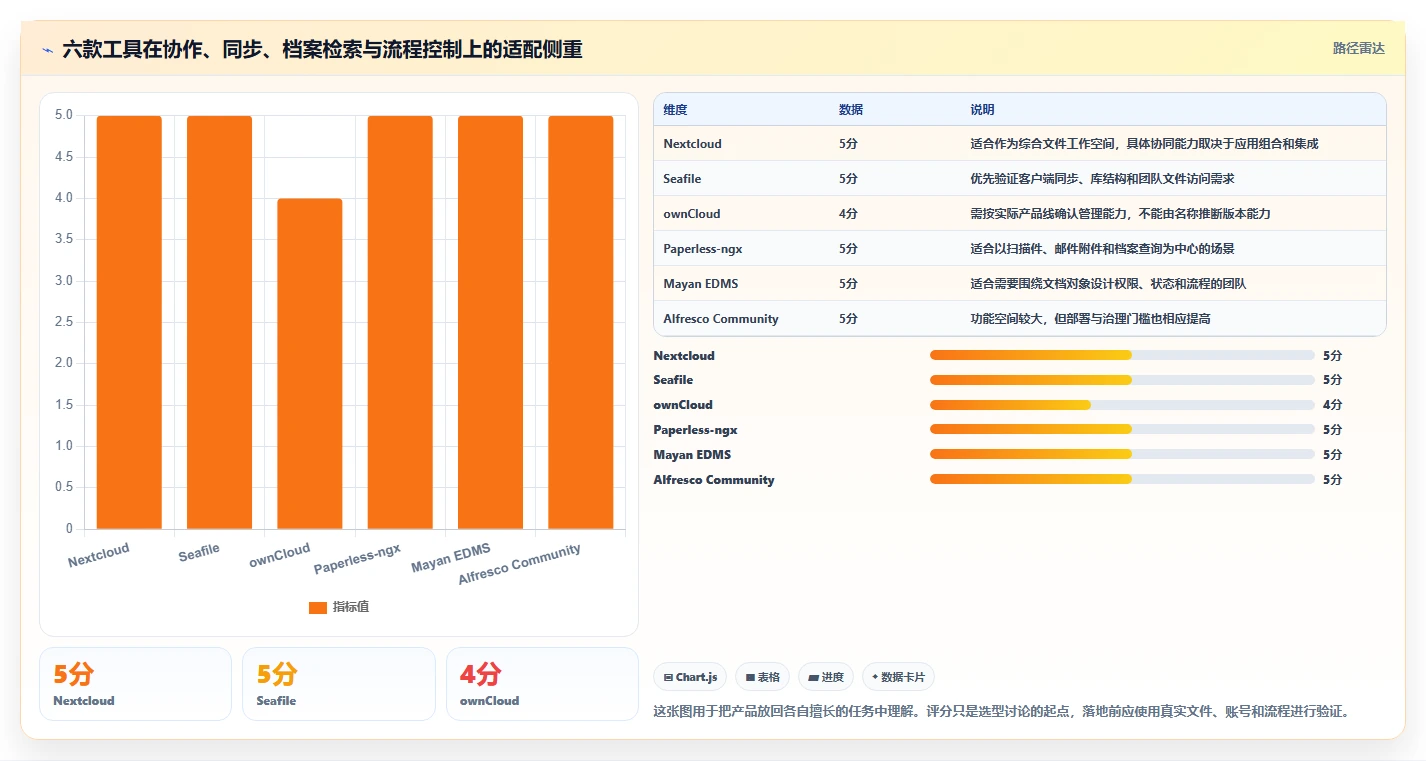Click the 维度 column header
The width and height of the screenshot is (1426, 761).
click(x=675, y=110)
